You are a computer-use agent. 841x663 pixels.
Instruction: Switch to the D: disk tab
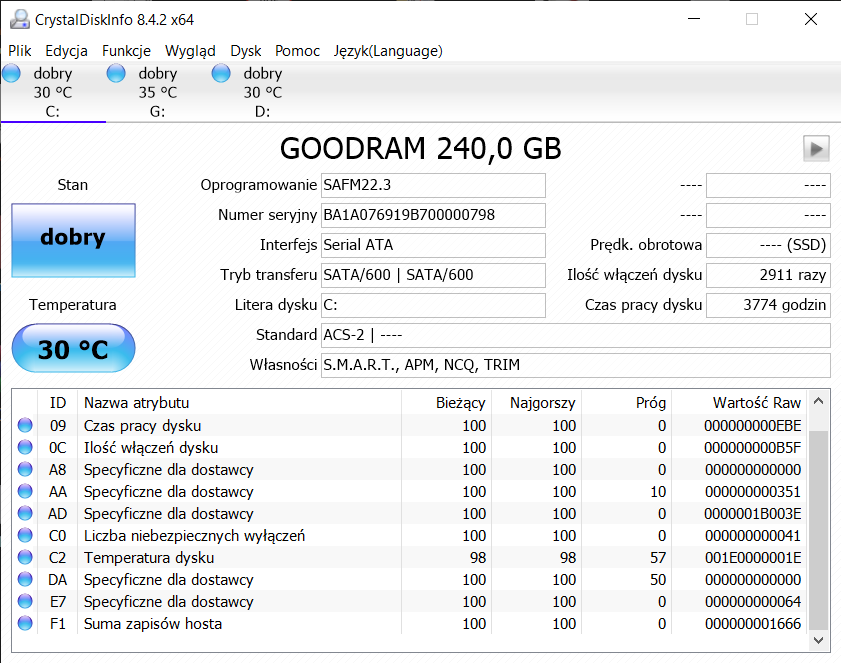tap(263, 92)
